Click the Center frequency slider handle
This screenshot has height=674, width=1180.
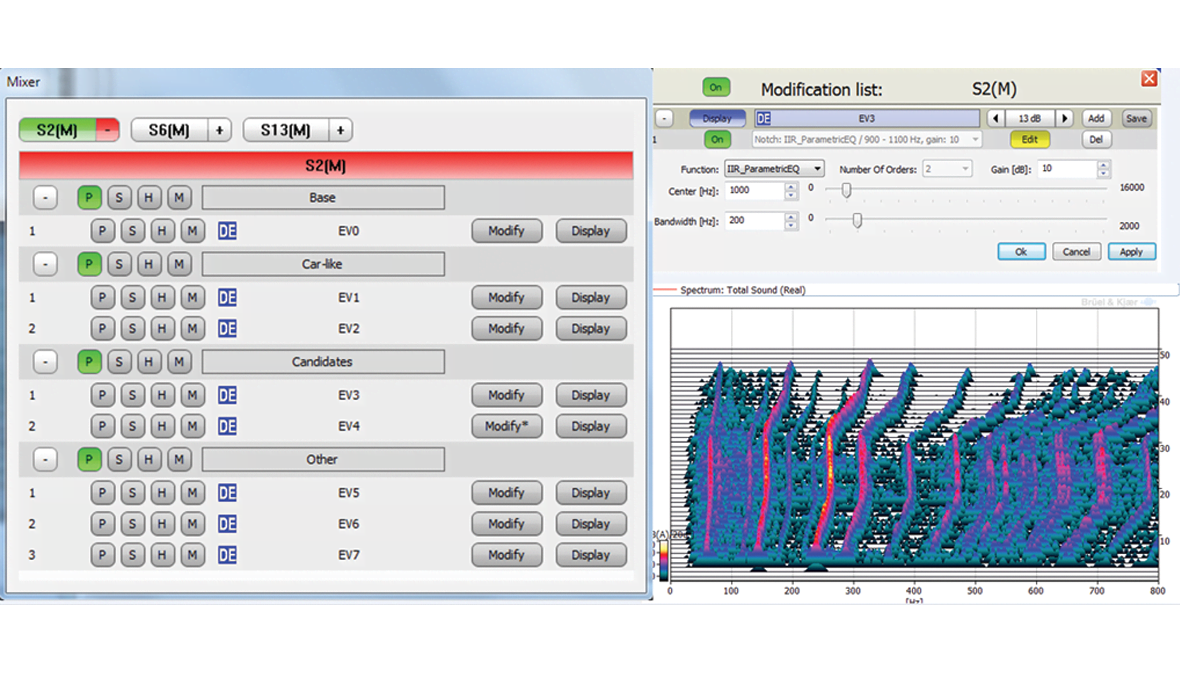[x=846, y=190]
